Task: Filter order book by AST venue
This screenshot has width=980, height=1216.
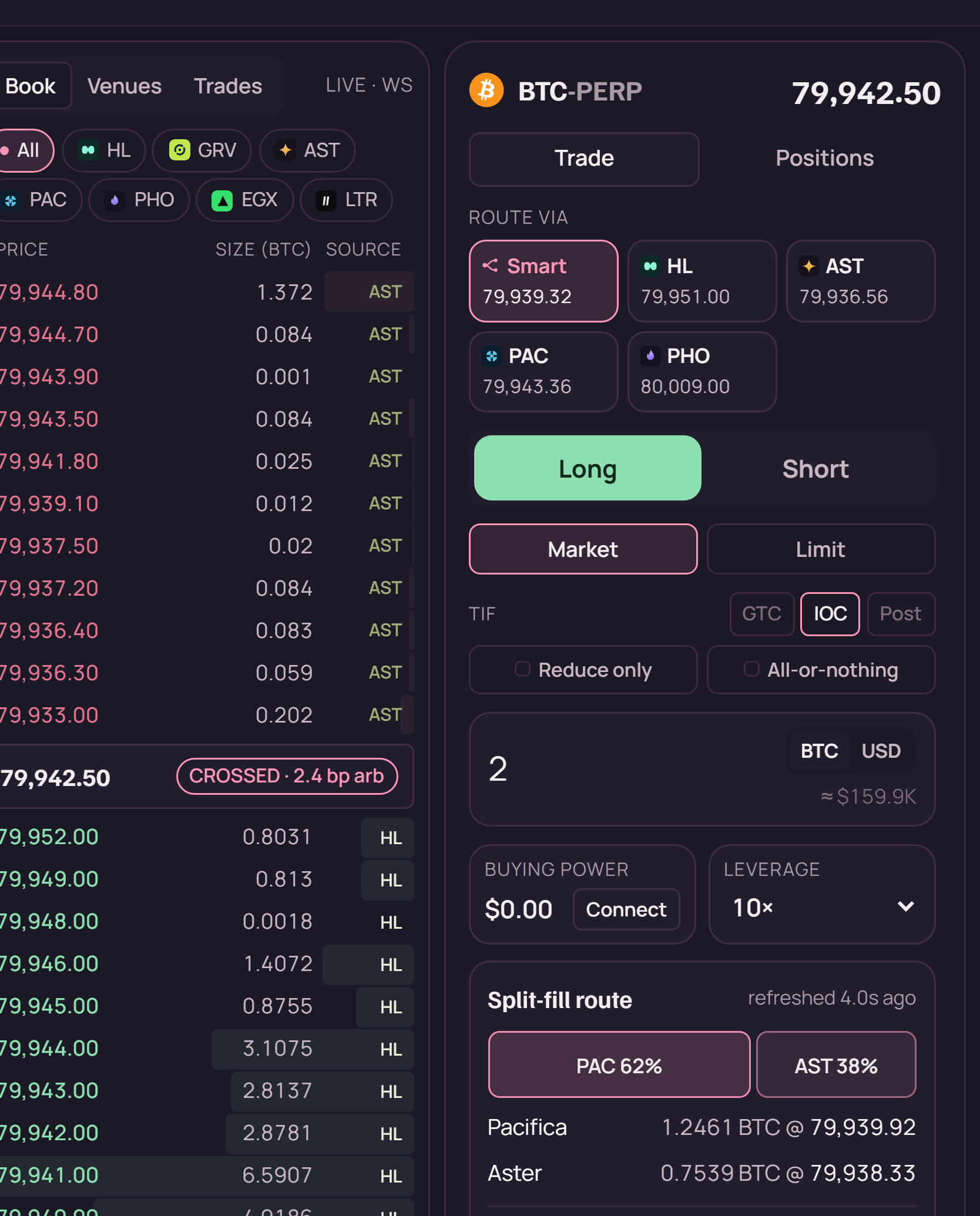Action: click(307, 150)
